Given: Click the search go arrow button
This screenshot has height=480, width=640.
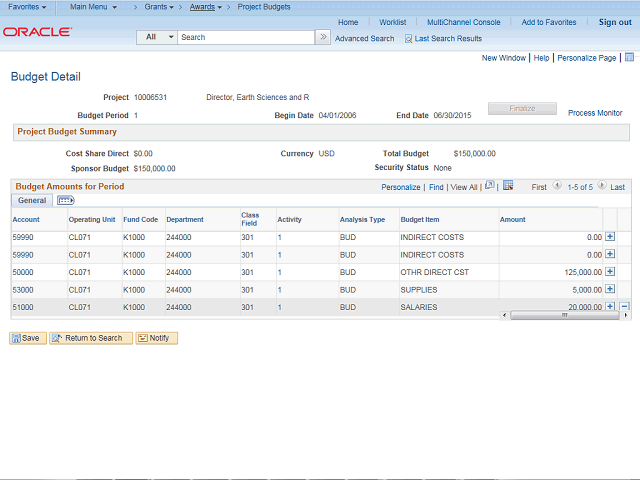Looking at the screenshot, I should pos(323,37).
